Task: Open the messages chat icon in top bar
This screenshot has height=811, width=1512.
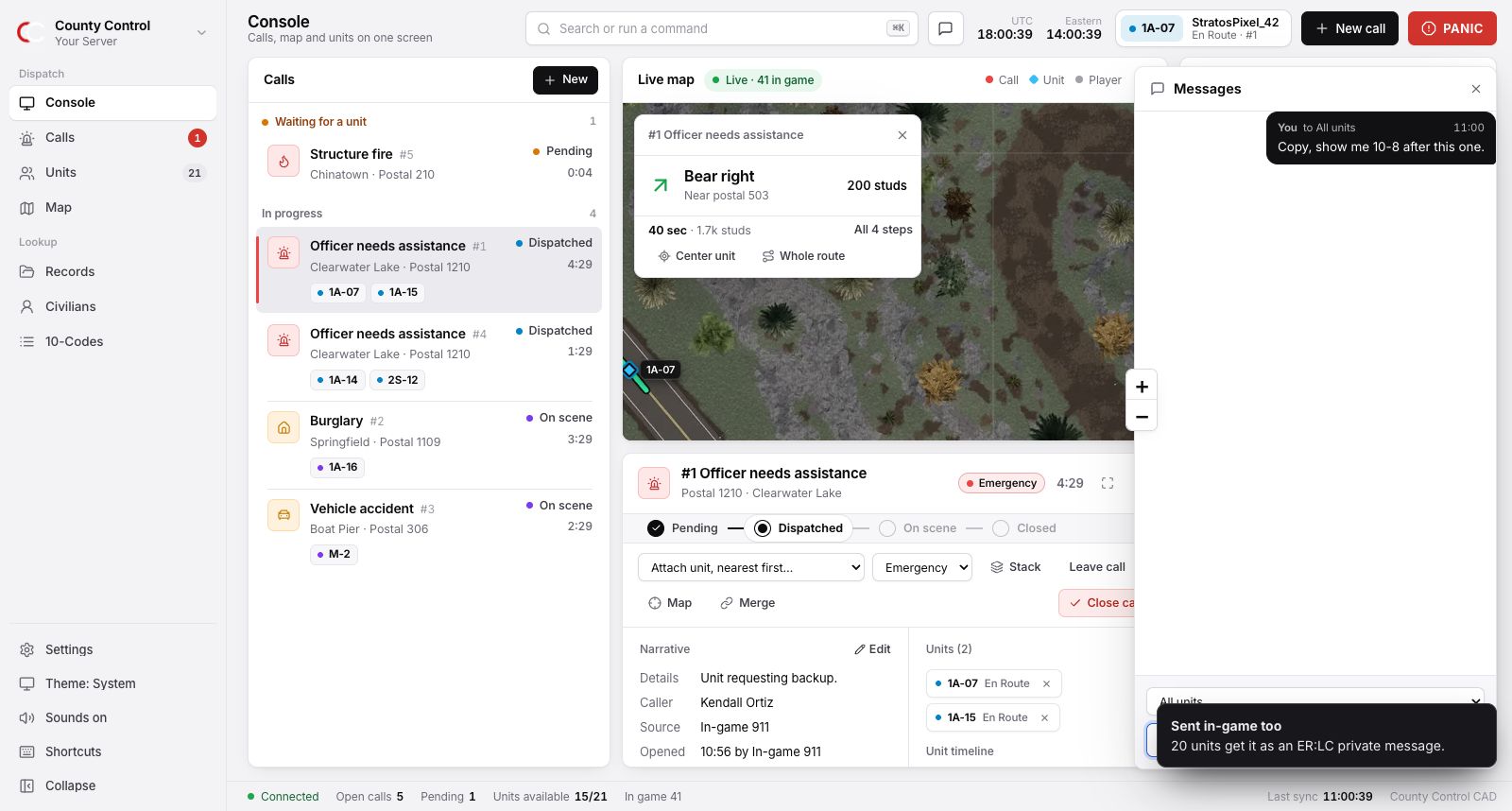Action: [x=945, y=28]
